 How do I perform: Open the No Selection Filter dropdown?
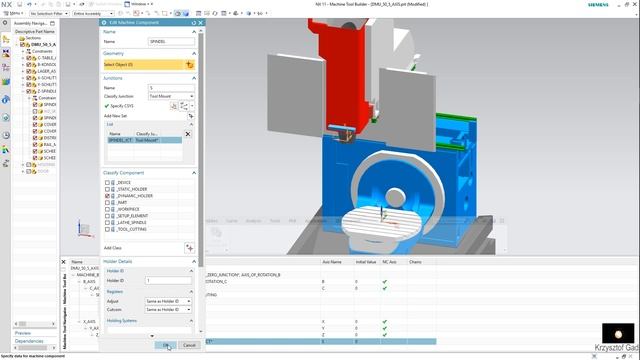coord(49,13)
